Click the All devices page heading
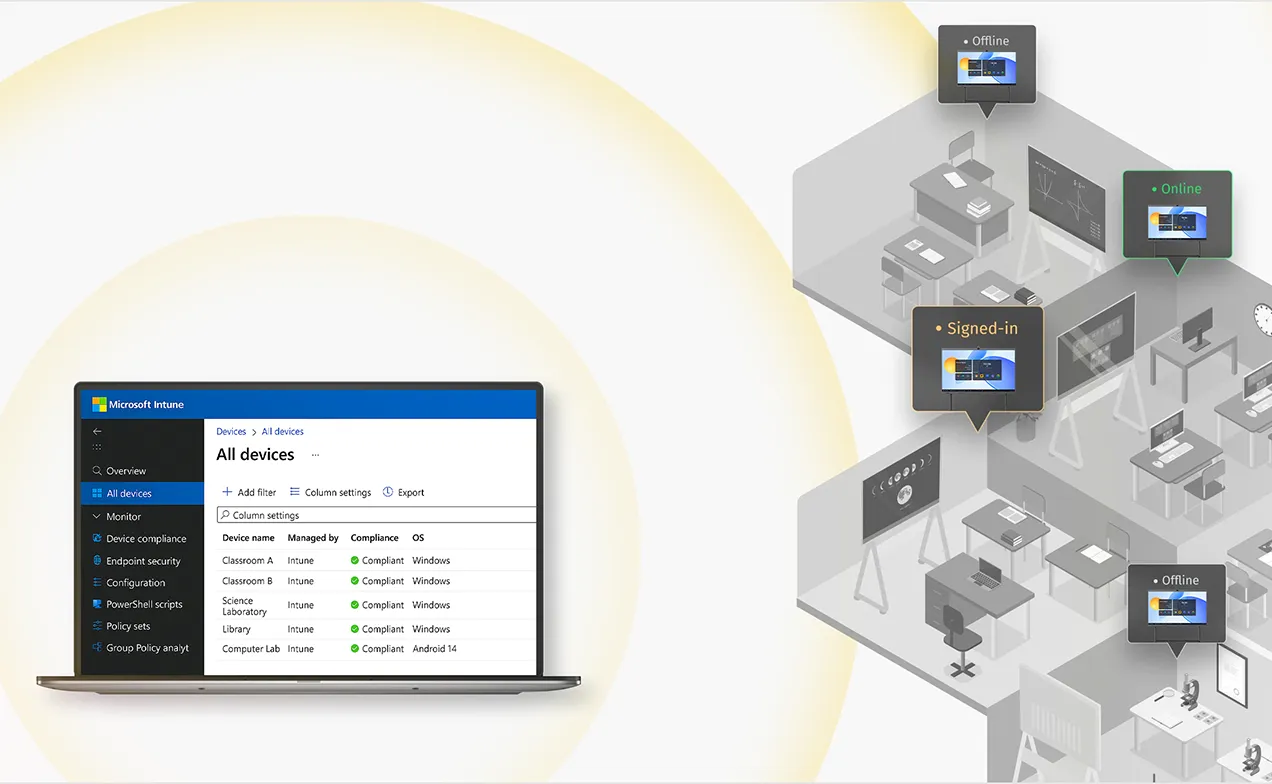Viewport: 1272px width, 784px height. click(x=255, y=455)
